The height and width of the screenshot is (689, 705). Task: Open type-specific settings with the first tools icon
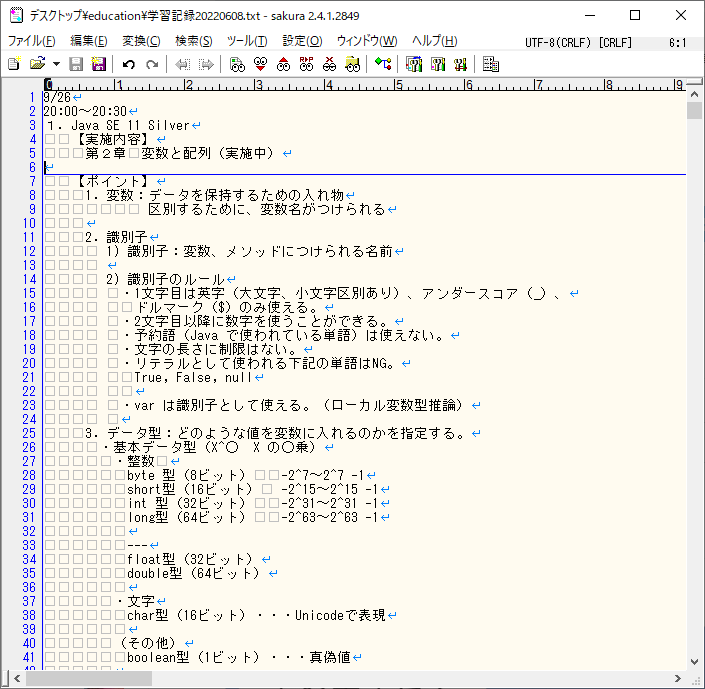tap(414, 65)
